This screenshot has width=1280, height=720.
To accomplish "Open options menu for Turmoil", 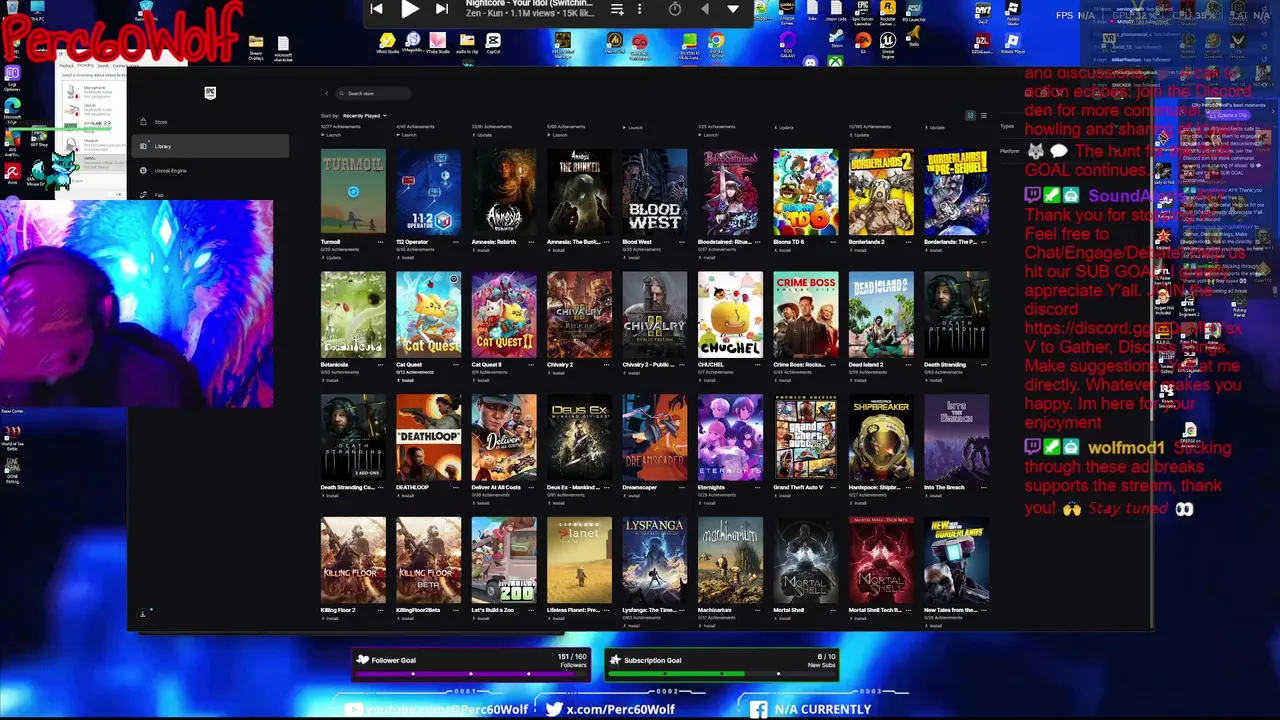I will pyautogui.click(x=380, y=242).
